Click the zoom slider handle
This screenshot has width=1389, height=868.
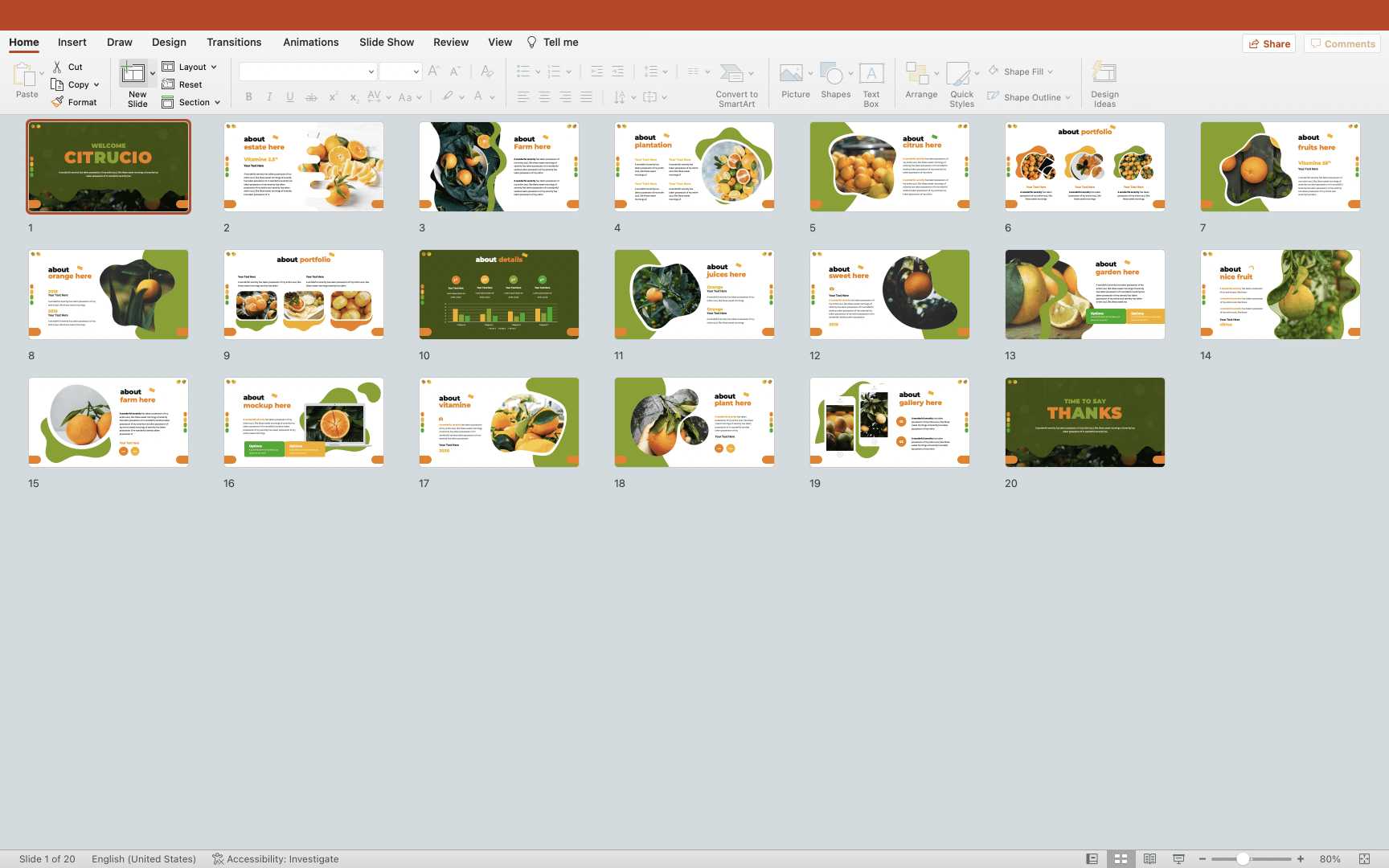pyautogui.click(x=1243, y=859)
